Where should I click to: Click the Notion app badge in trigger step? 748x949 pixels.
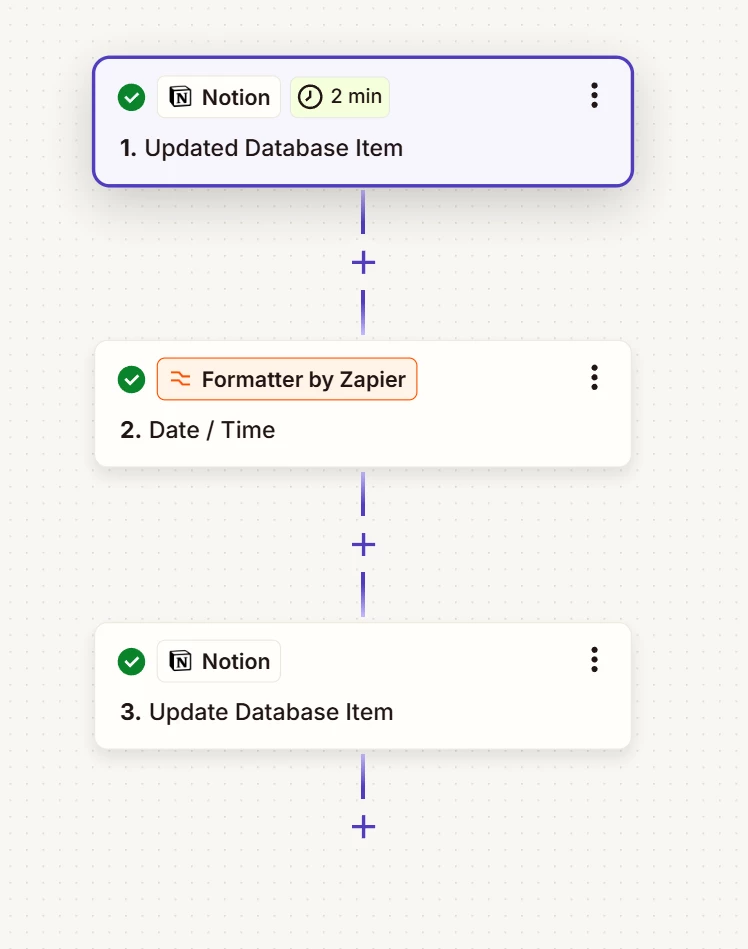tap(218, 97)
